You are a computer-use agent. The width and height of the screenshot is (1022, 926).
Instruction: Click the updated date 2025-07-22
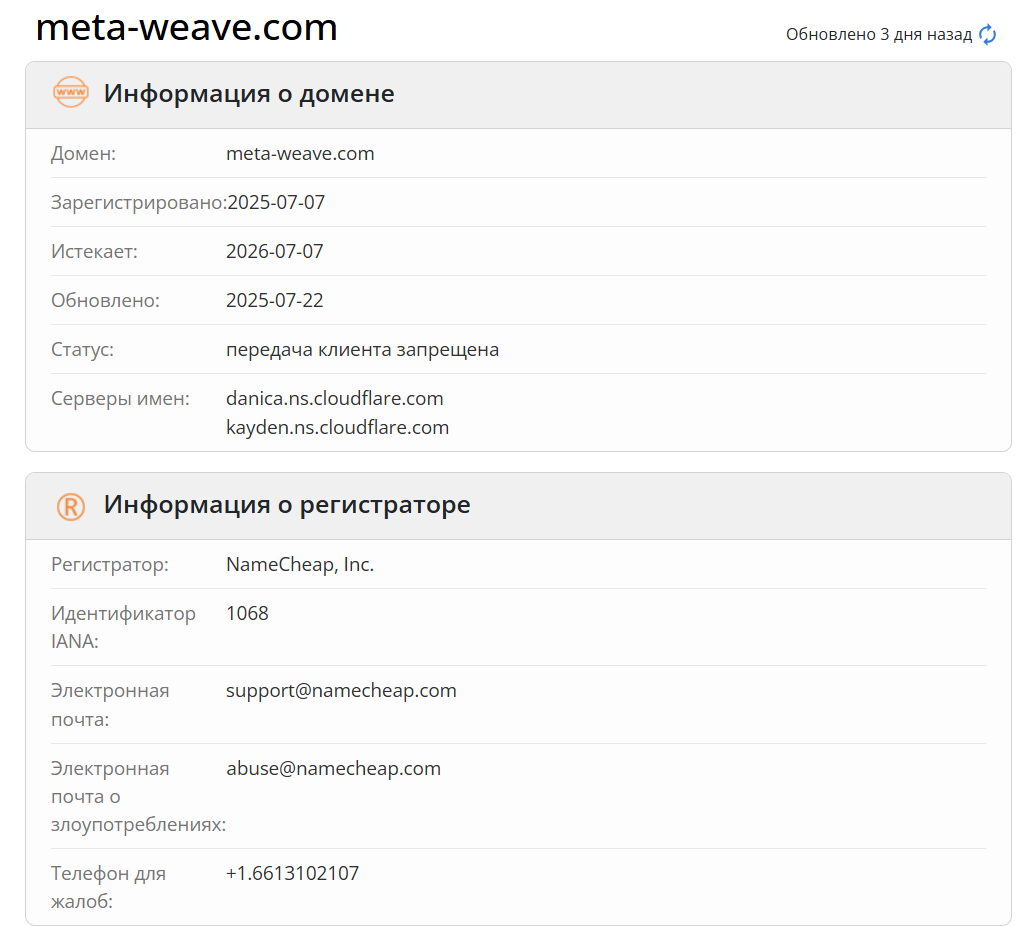click(275, 300)
